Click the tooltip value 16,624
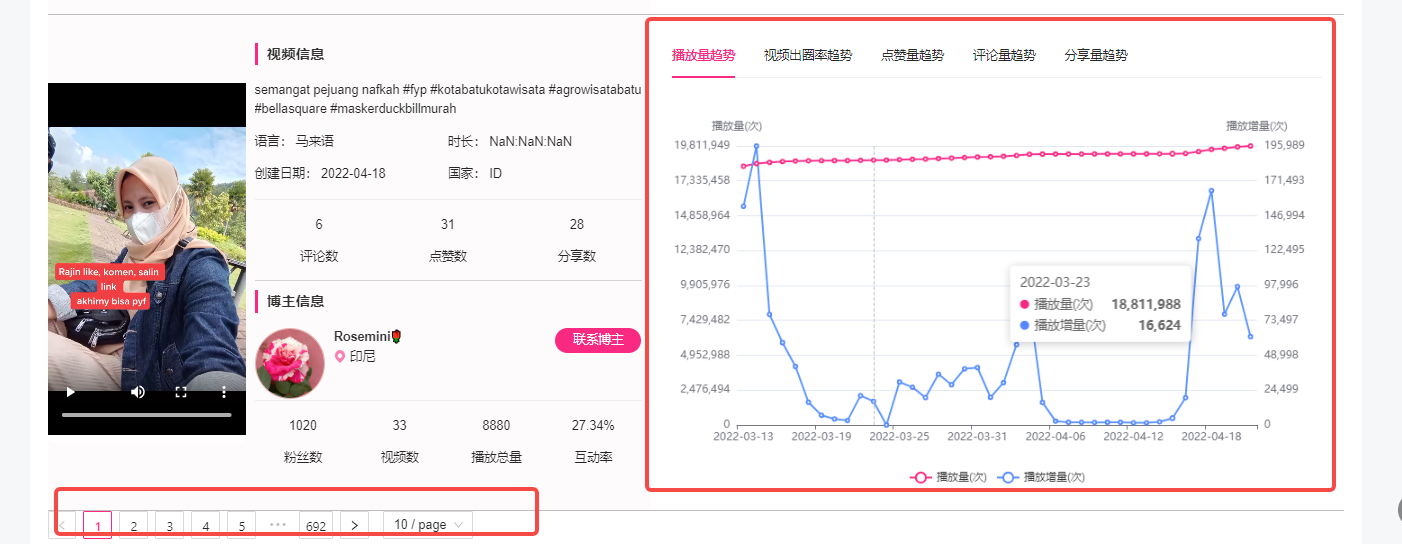This screenshot has height=544, width=1402. (x=1160, y=325)
